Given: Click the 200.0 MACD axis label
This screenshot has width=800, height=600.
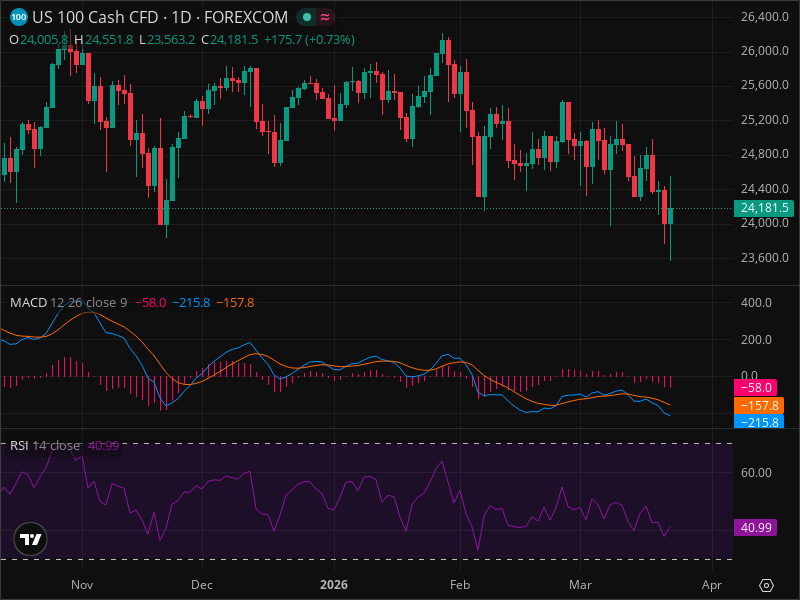Looking at the screenshot, I should 756,339.
